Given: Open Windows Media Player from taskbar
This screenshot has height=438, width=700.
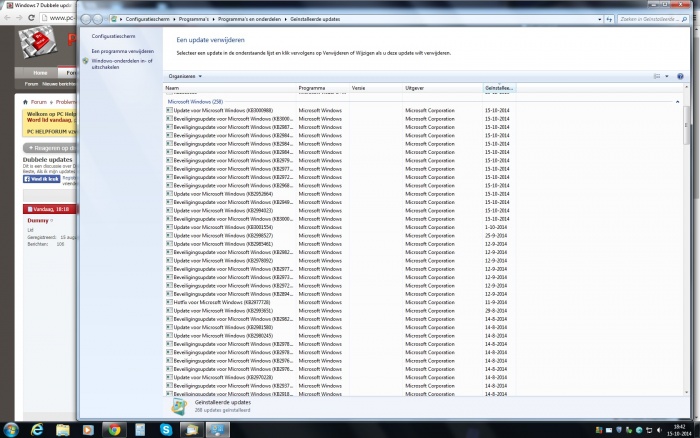Looking at the screenshot, I should coord(88,430).
